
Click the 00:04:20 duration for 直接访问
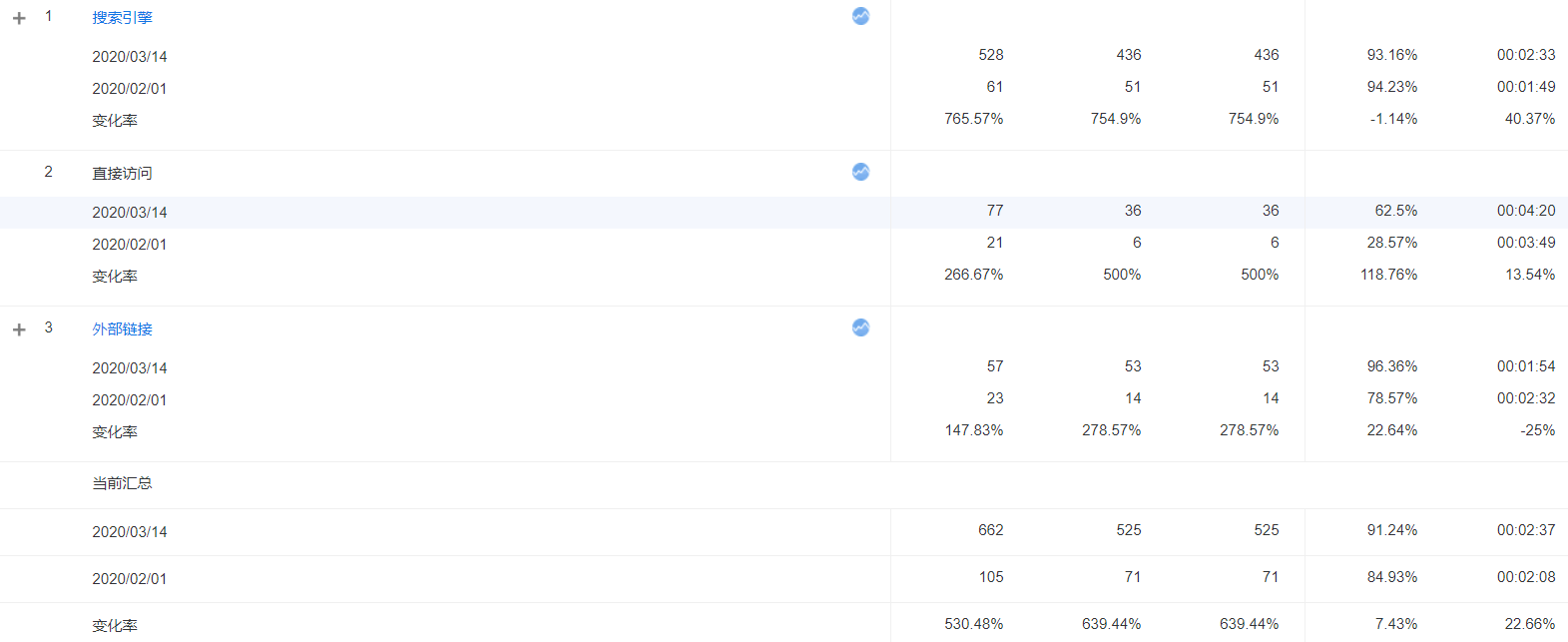point(1526,211)
